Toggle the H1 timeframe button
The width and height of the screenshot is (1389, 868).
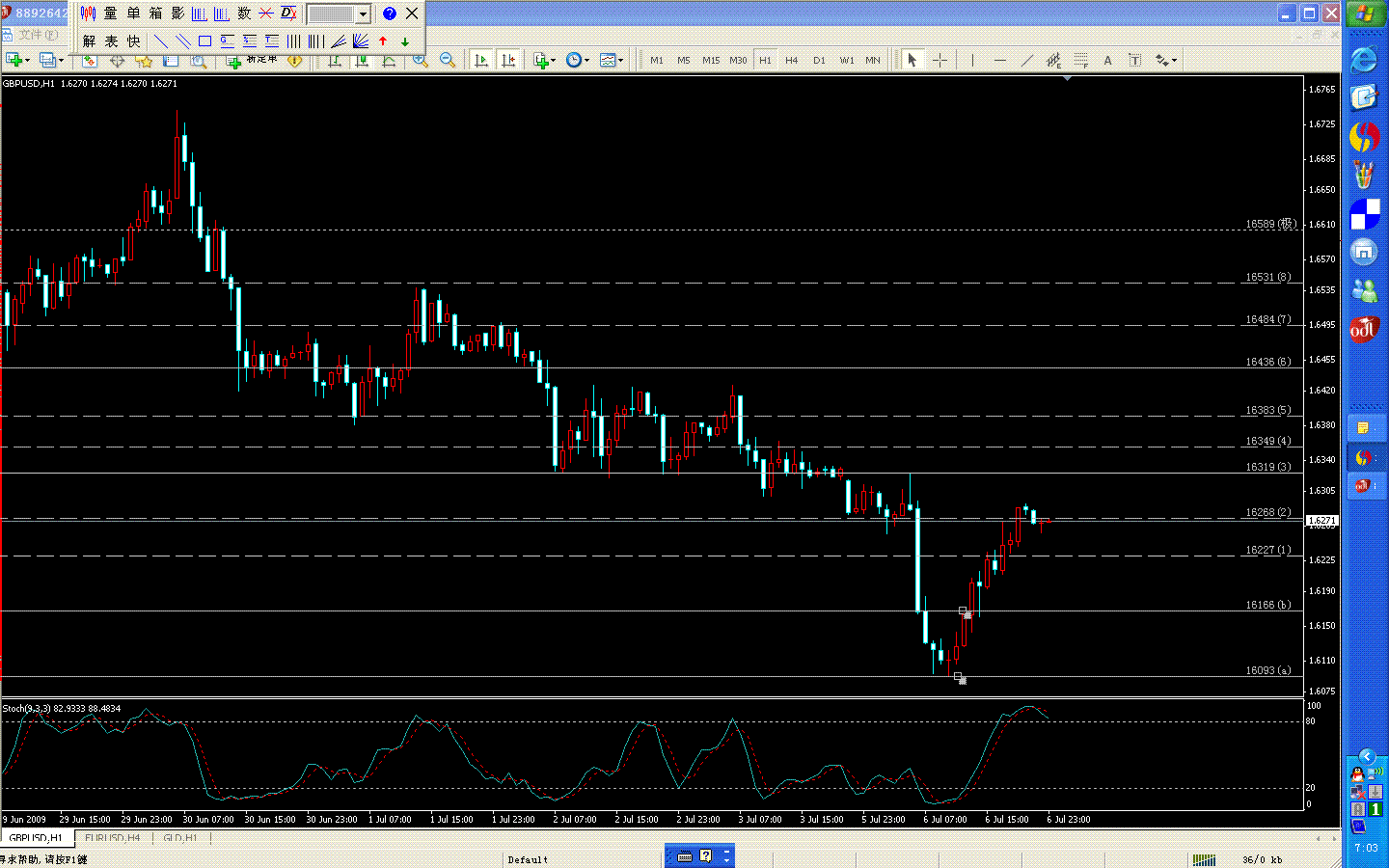coord(765,60)
